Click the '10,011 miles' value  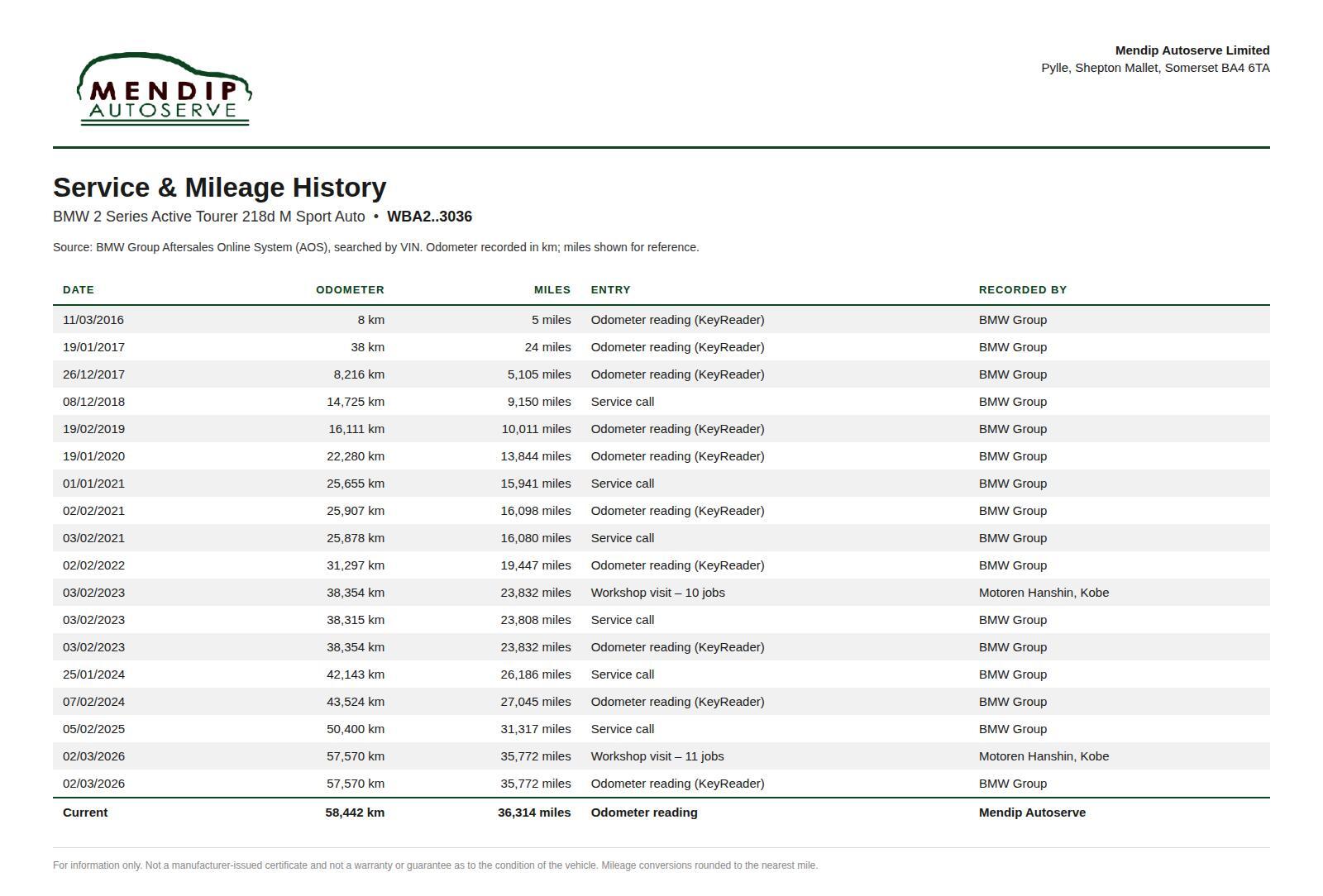[537, 429]
